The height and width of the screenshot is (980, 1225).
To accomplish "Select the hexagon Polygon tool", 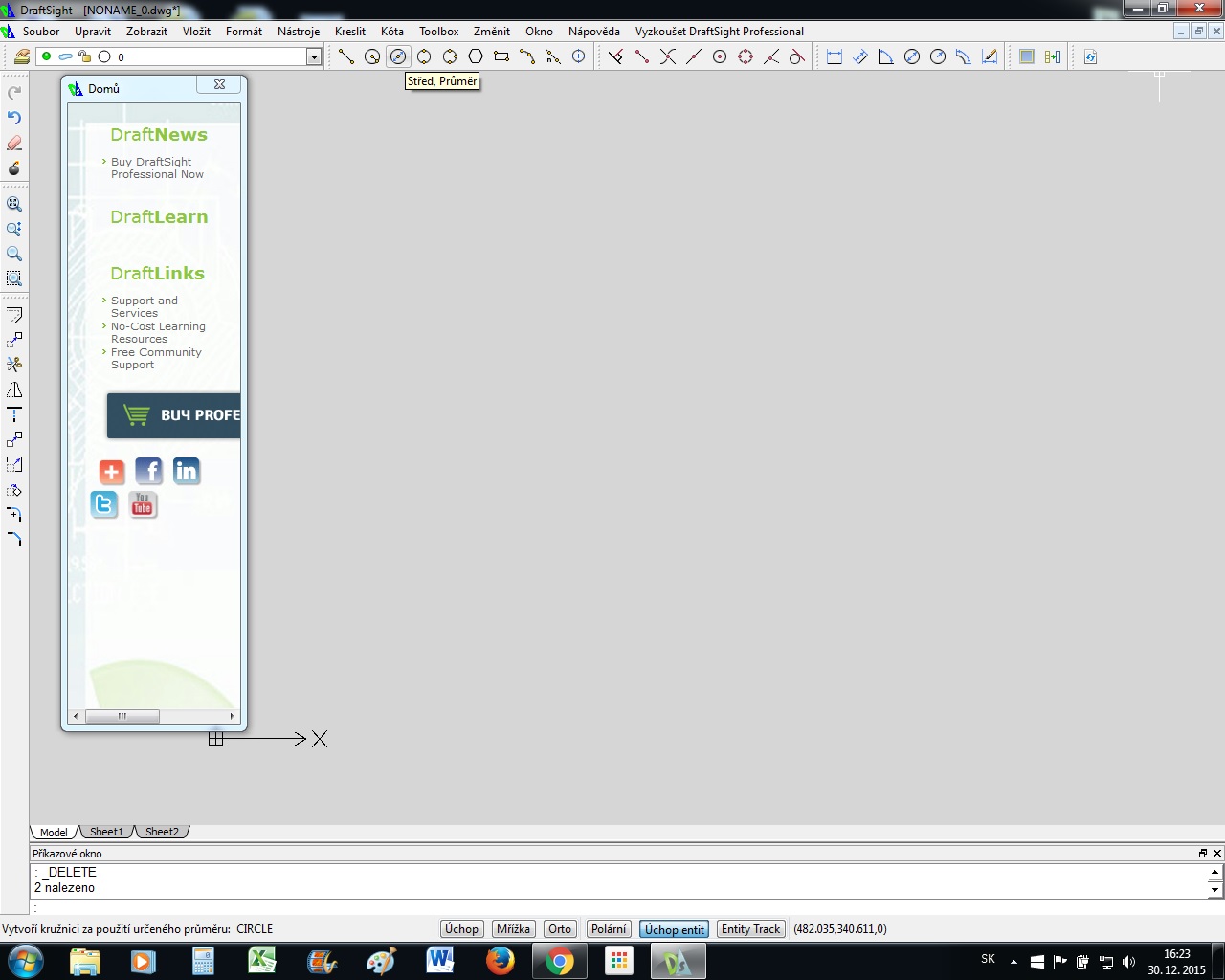I will click(476, 56).
